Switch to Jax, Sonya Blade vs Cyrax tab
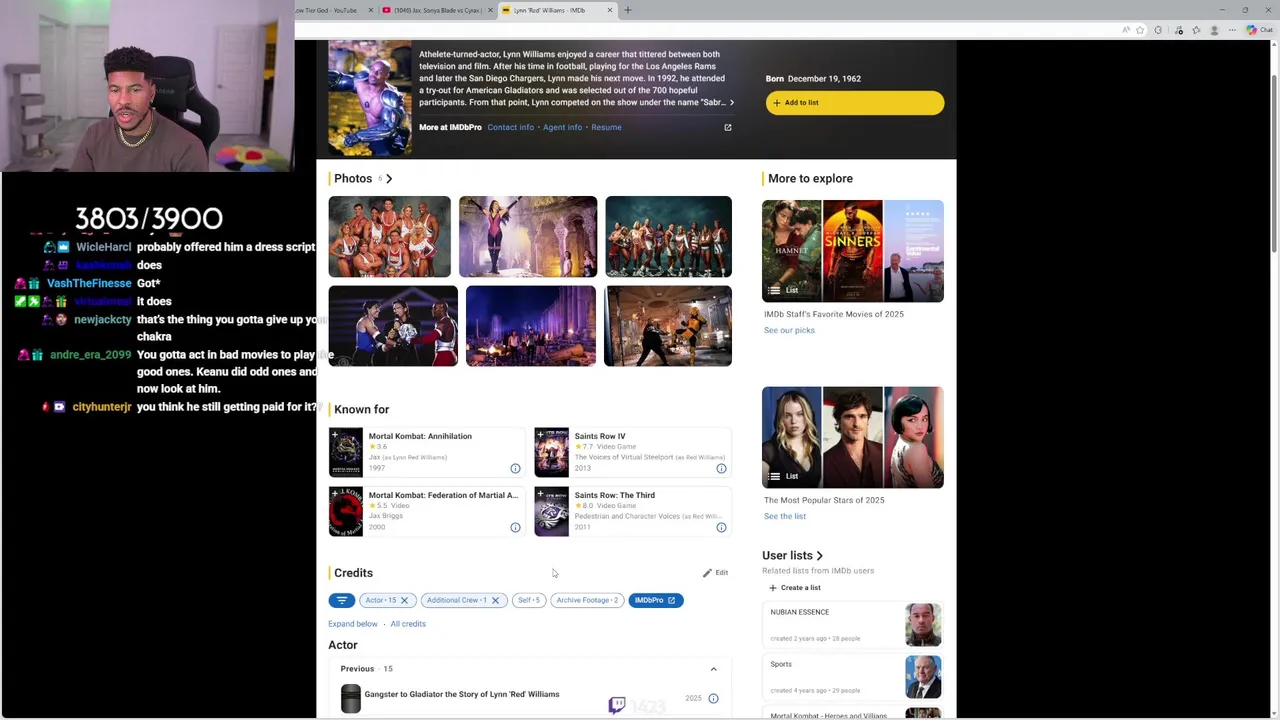 436,10
